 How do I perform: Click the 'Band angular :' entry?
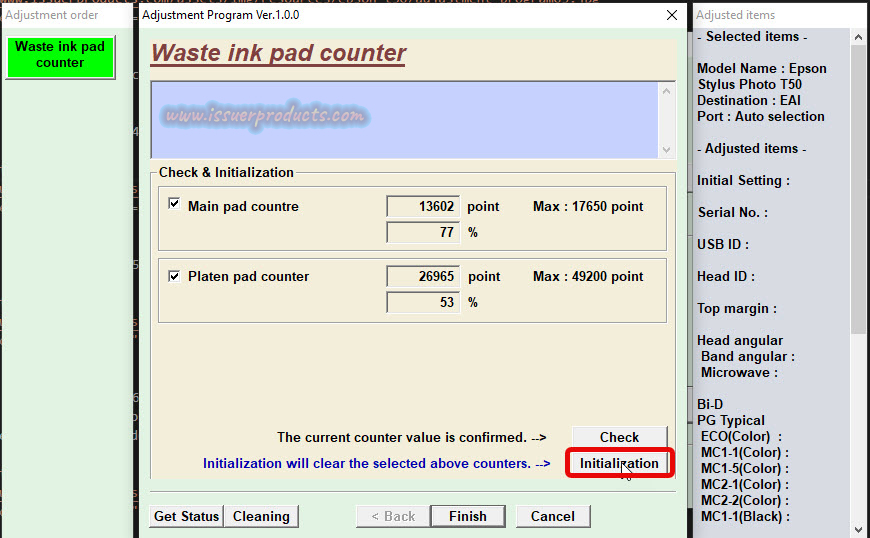pos(748,357)
